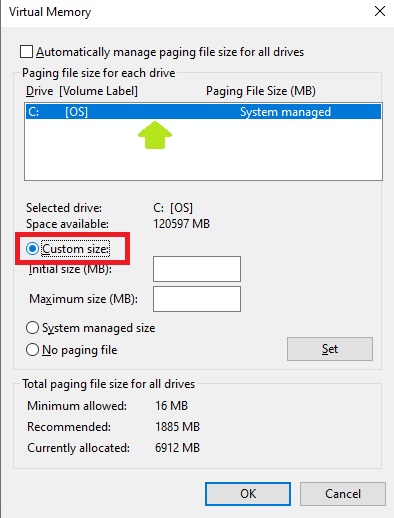Click the green up arrow icon
Image resolution: width=394 pixels, height=518 pixels.
point(155,135)
